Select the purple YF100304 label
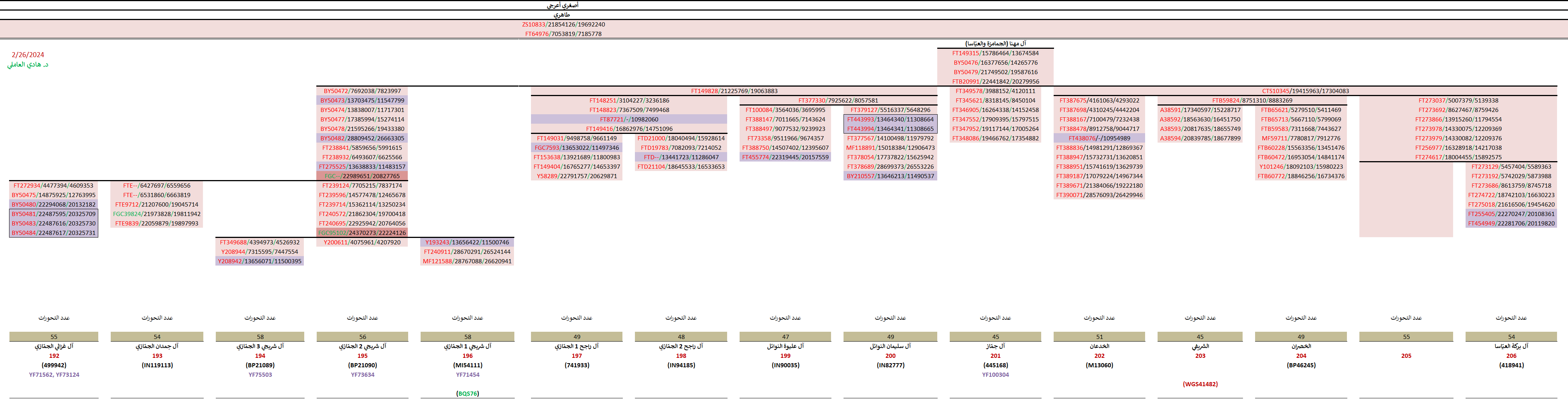Screen dimensions: 1568x404 tap(995, 375)
